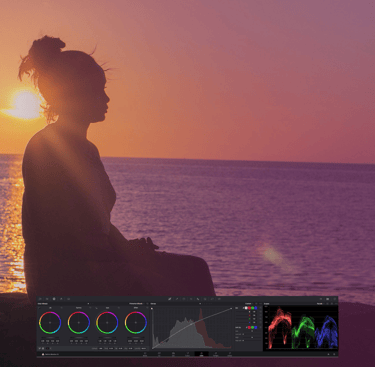Select the curve's lower-left control point
This screenshot has width=375, height=367.
[152, 348]
